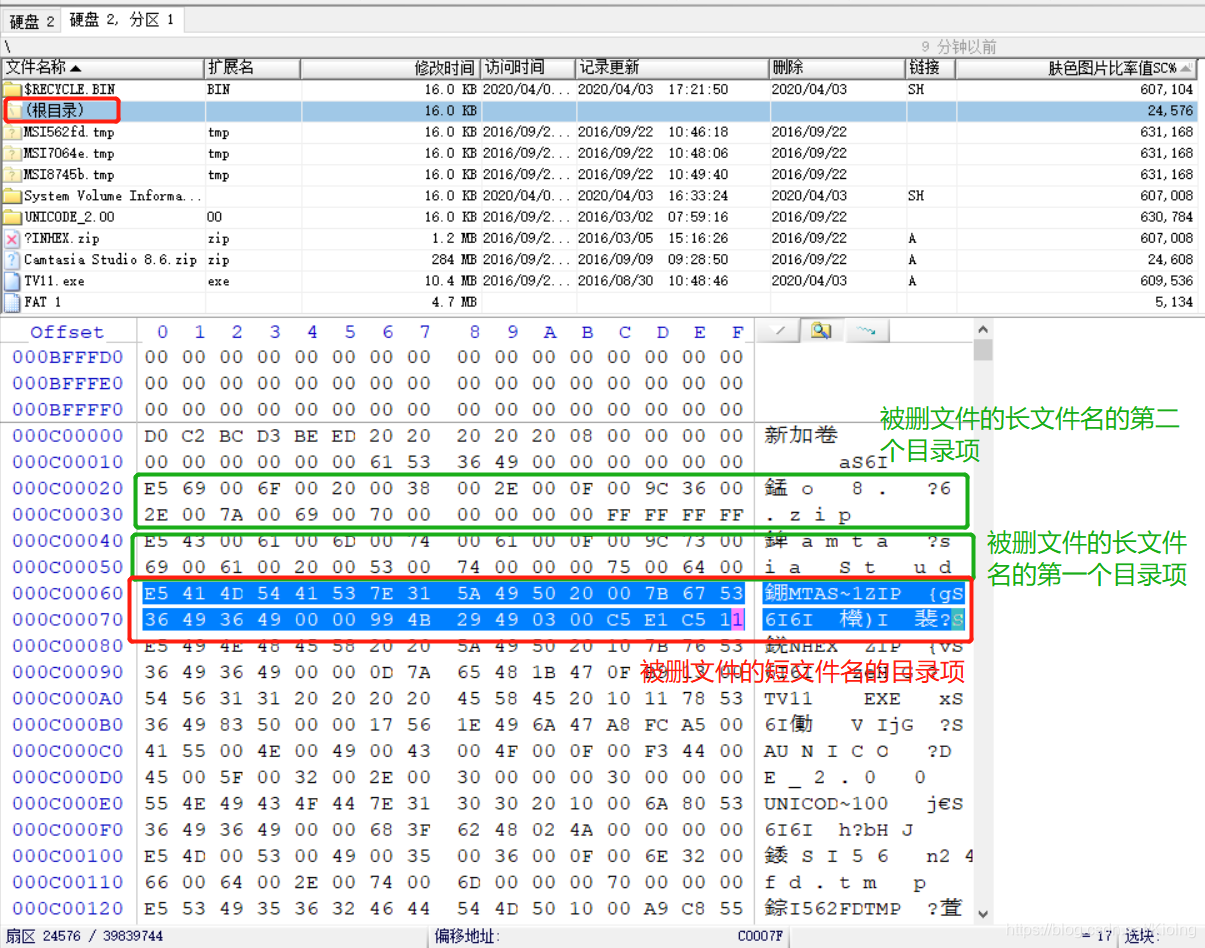The width and height of the screenshot is (1205, 948).
Task: Click the 5,134 value in the FAT 1 row
Action: (1174, 302)
